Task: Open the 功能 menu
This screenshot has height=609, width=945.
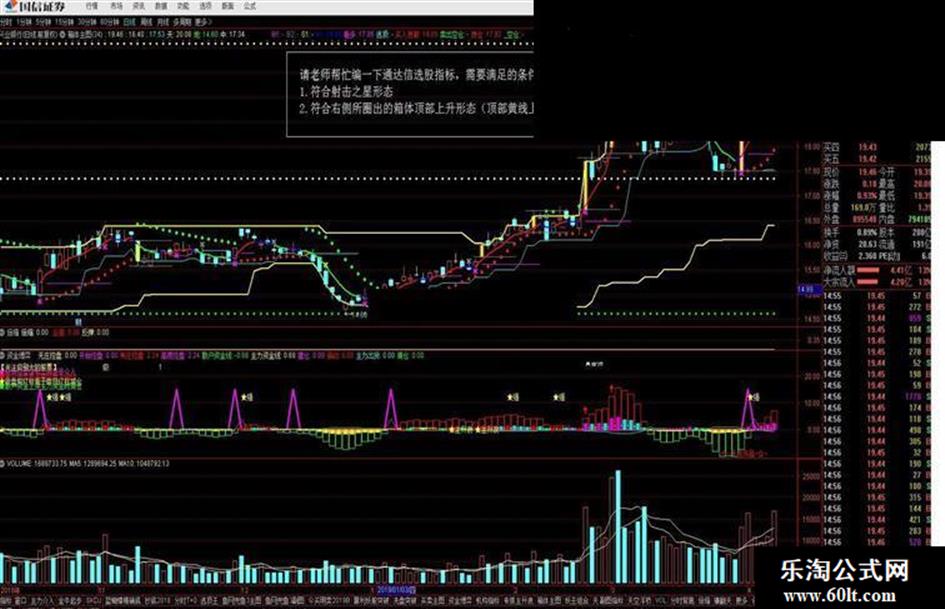Action: coord(183,6)
